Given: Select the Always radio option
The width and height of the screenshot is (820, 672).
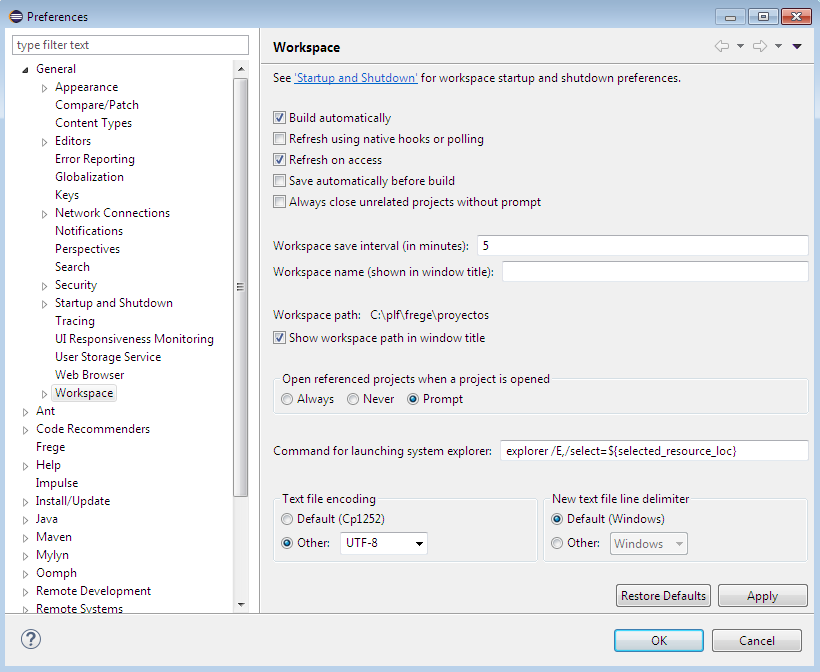Looking at the screenshot, I should (288, 399).
